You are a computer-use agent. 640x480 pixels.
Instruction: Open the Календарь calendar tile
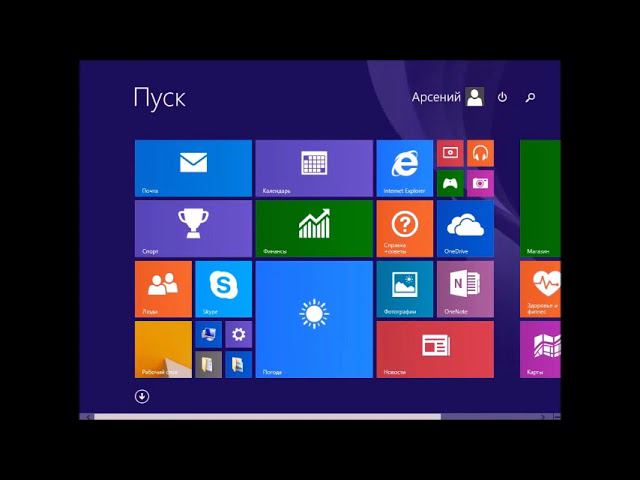[x=314, y=168]
